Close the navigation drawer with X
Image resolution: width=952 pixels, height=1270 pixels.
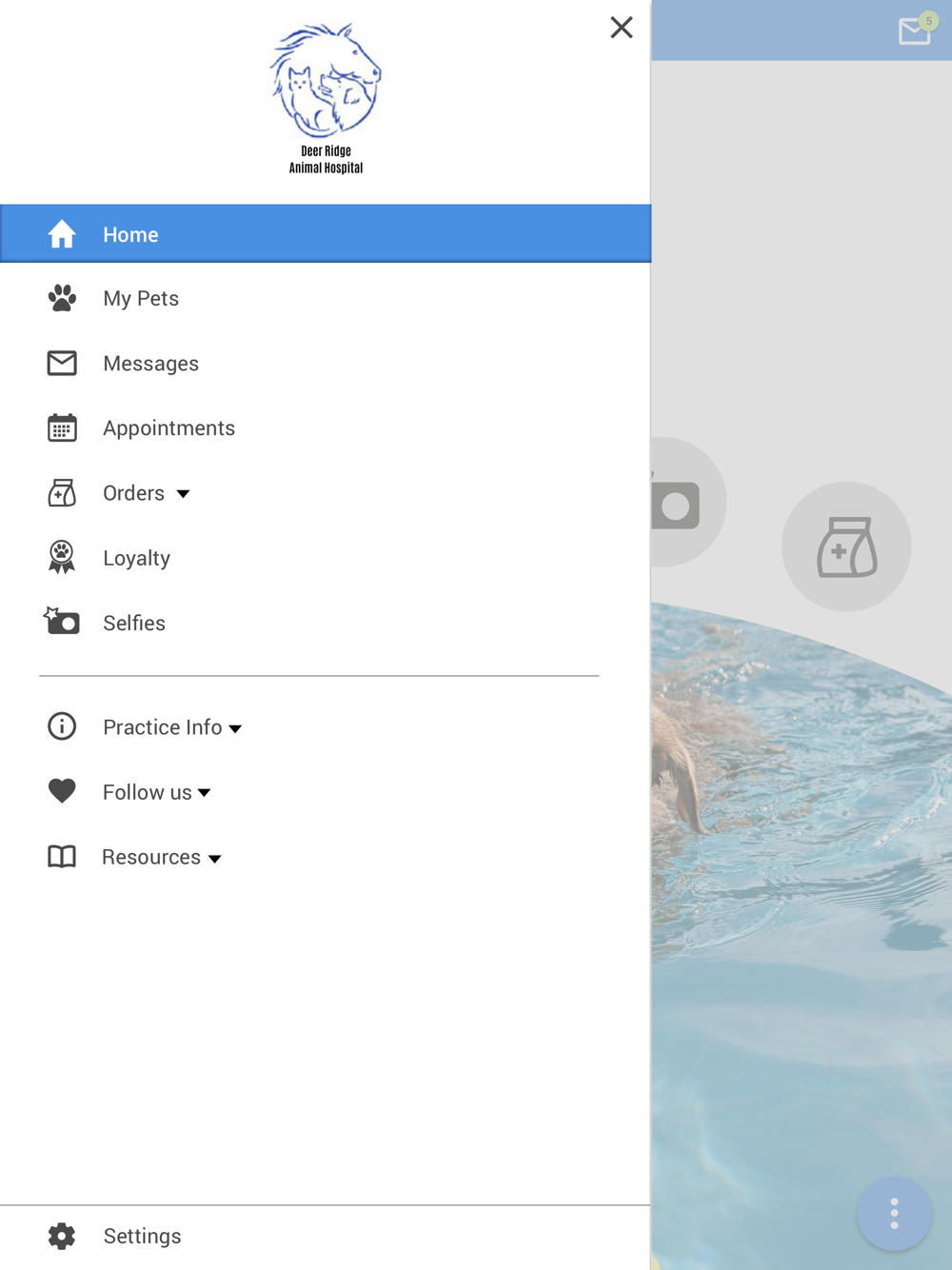[622, 28]
